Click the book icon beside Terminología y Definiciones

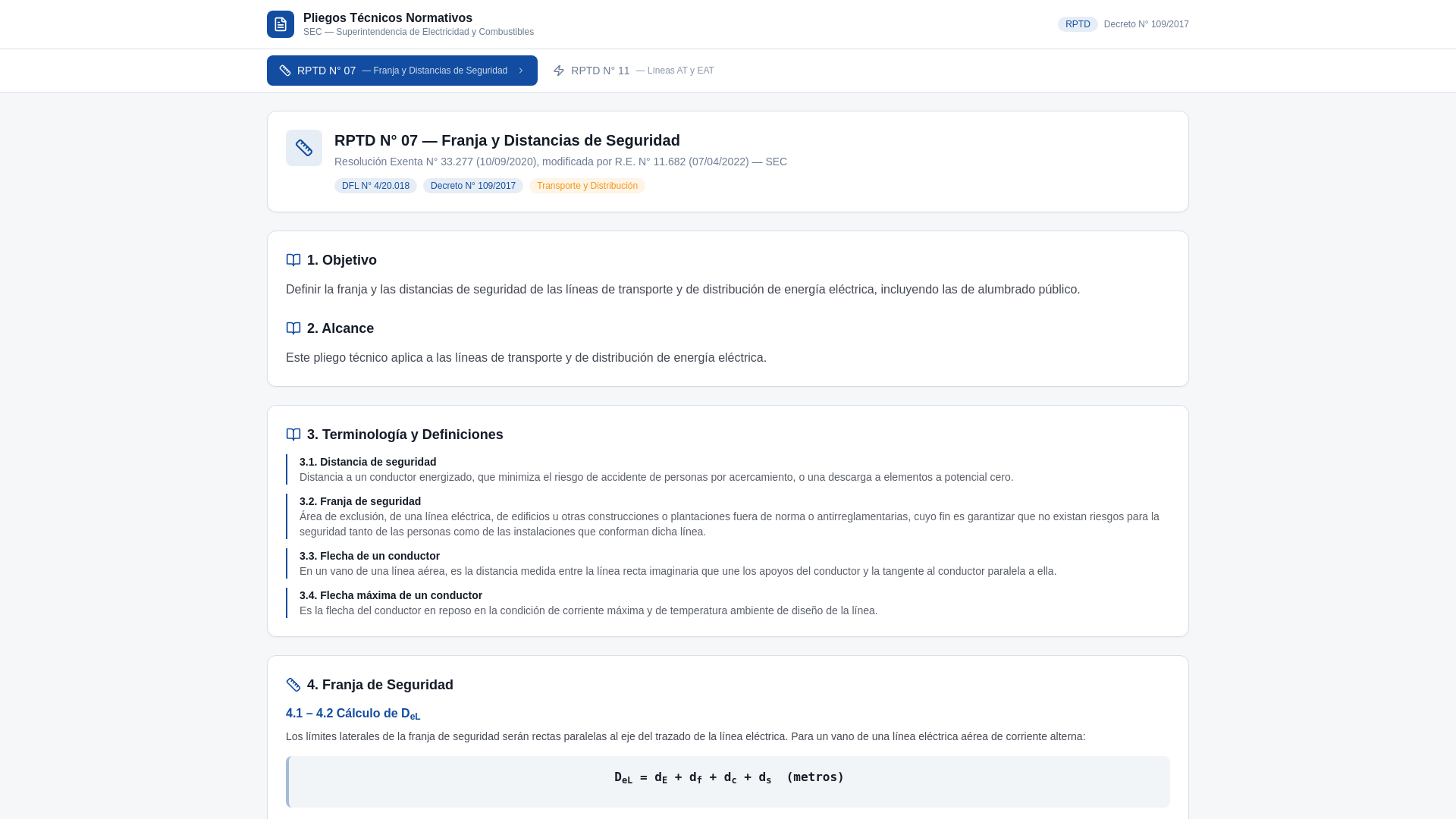click(x=293, y=435)
